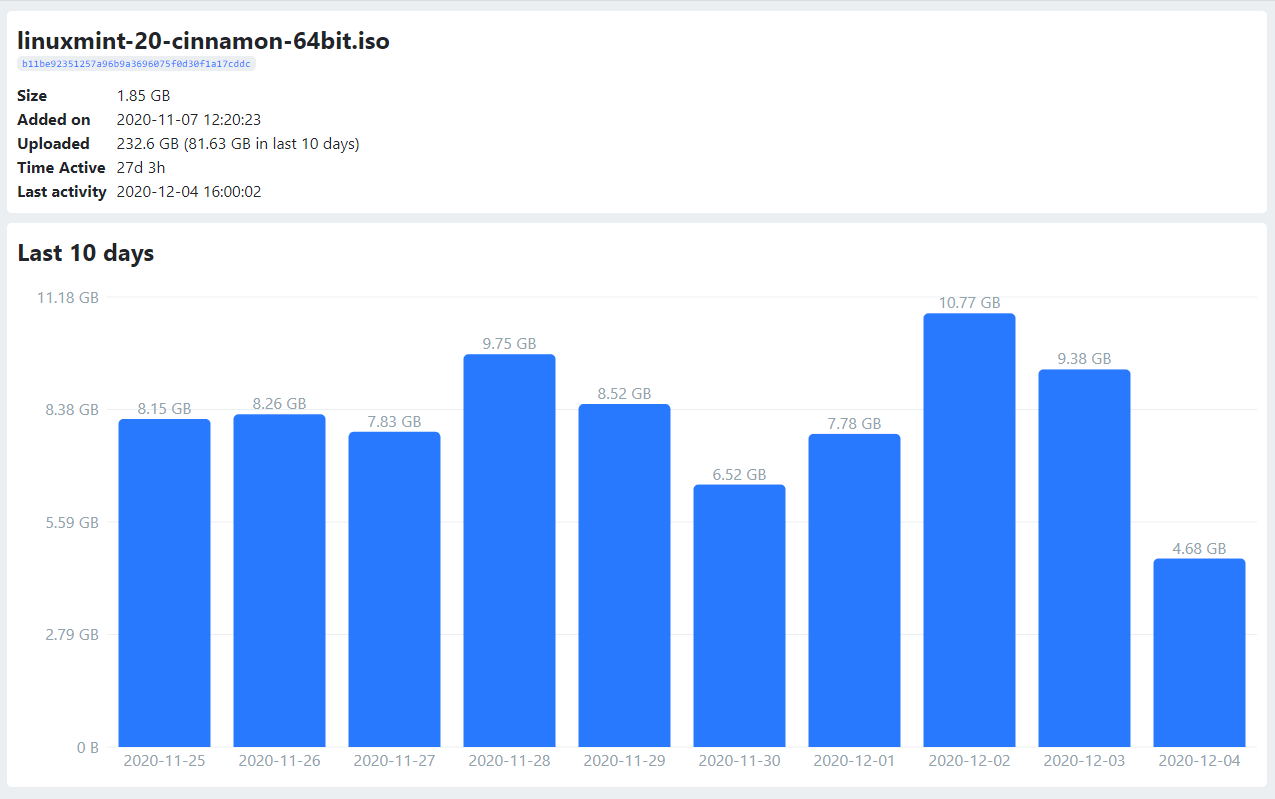
Task: Click the Size label
Action: [x=32, y=96]
